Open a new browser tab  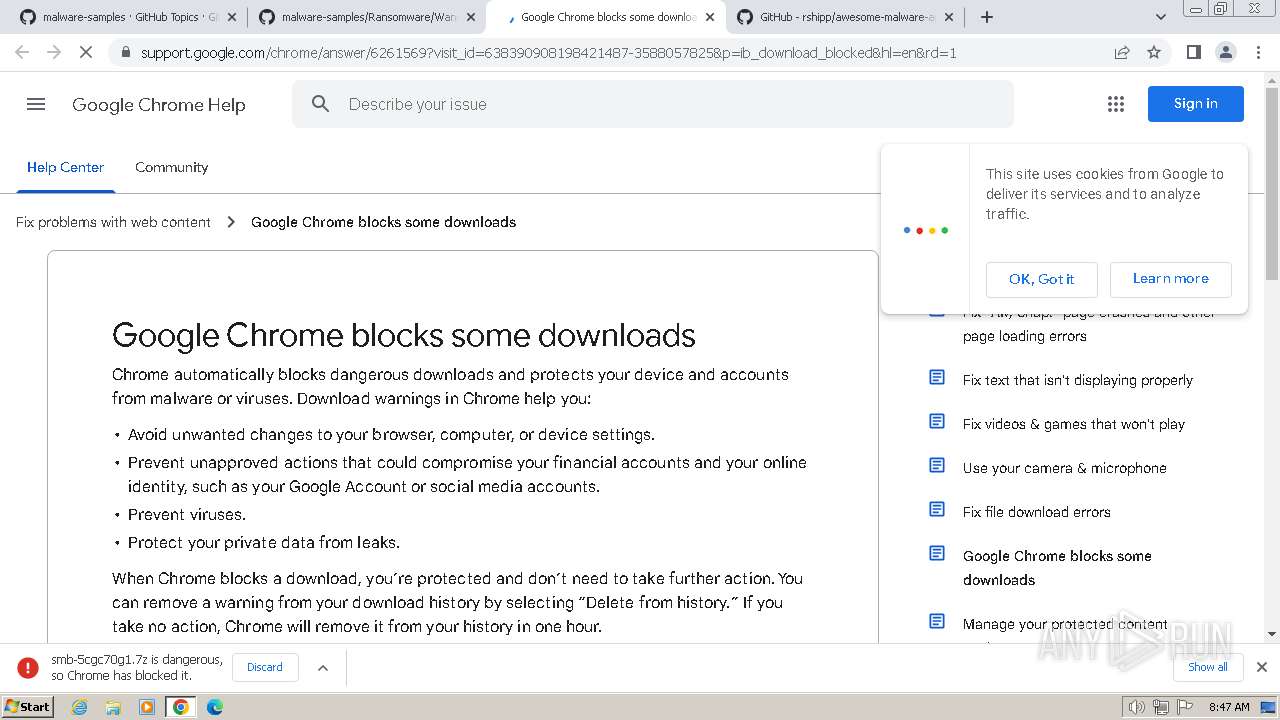[987, 17]
